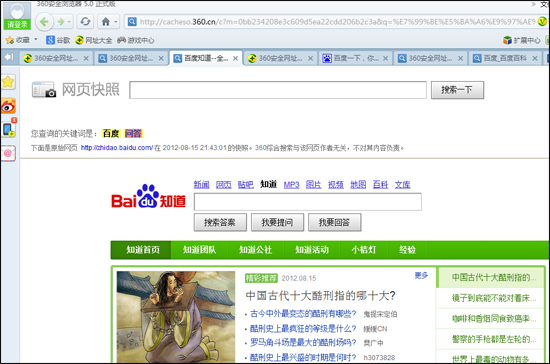Open 古今中外最变态的酷刑有哪些? link
The width and height of the screenshot is (550, 364).
pyautogui.click(x=303, y=314)
